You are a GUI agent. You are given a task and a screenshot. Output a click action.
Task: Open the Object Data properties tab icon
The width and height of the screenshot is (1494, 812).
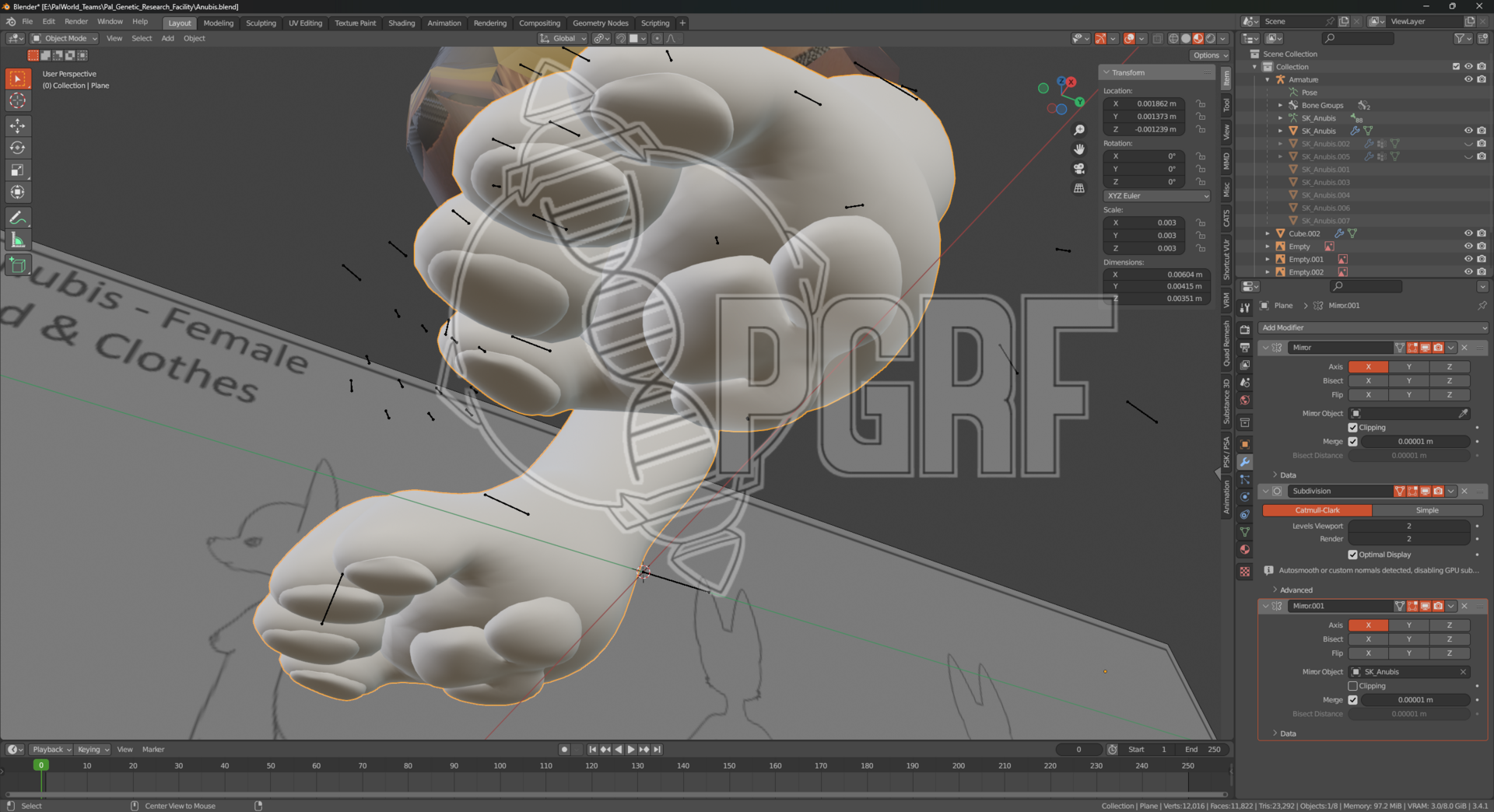point(1245,532)
